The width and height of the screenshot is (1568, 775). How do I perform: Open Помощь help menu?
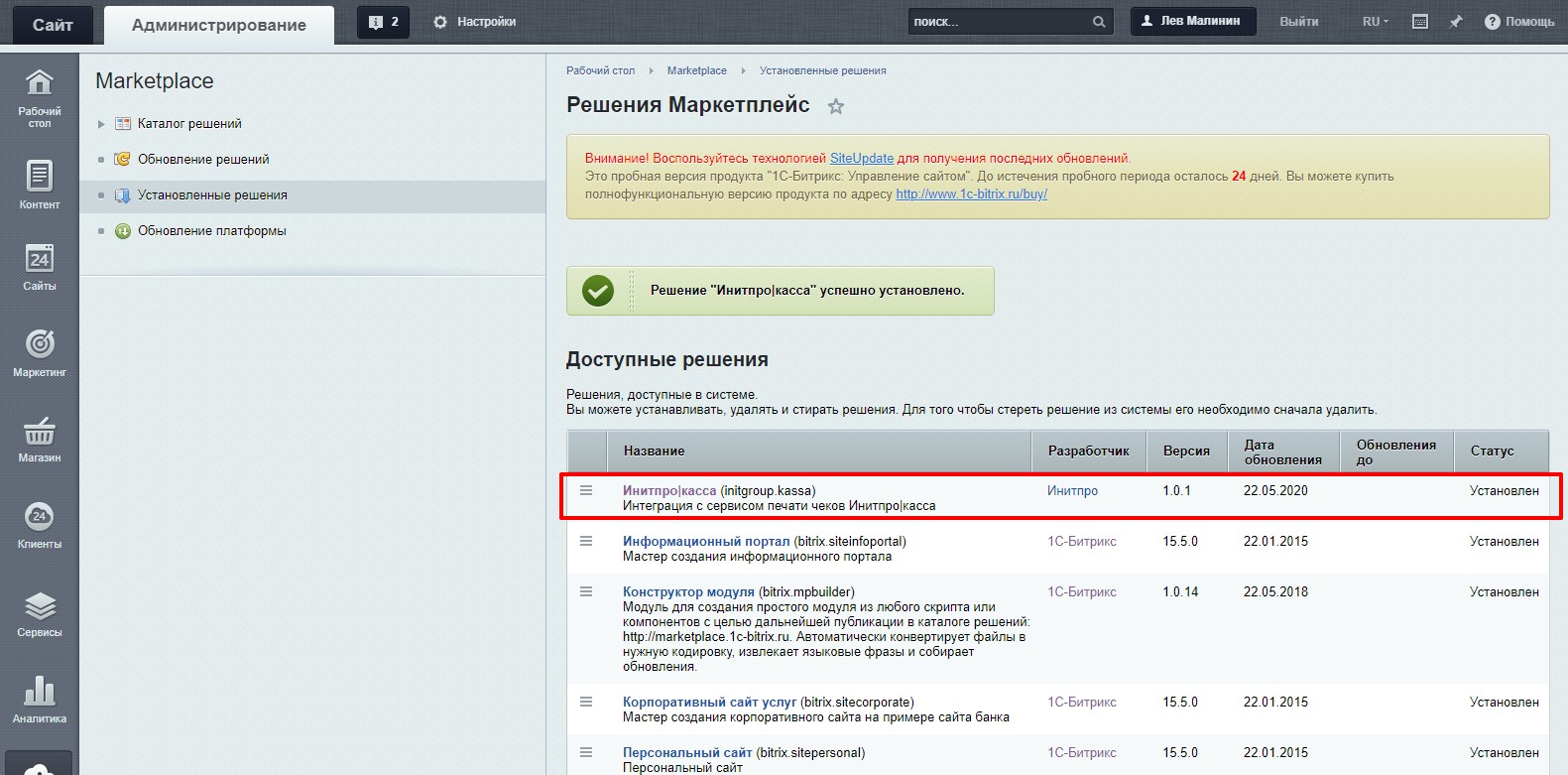click(x=1519, y=22)
